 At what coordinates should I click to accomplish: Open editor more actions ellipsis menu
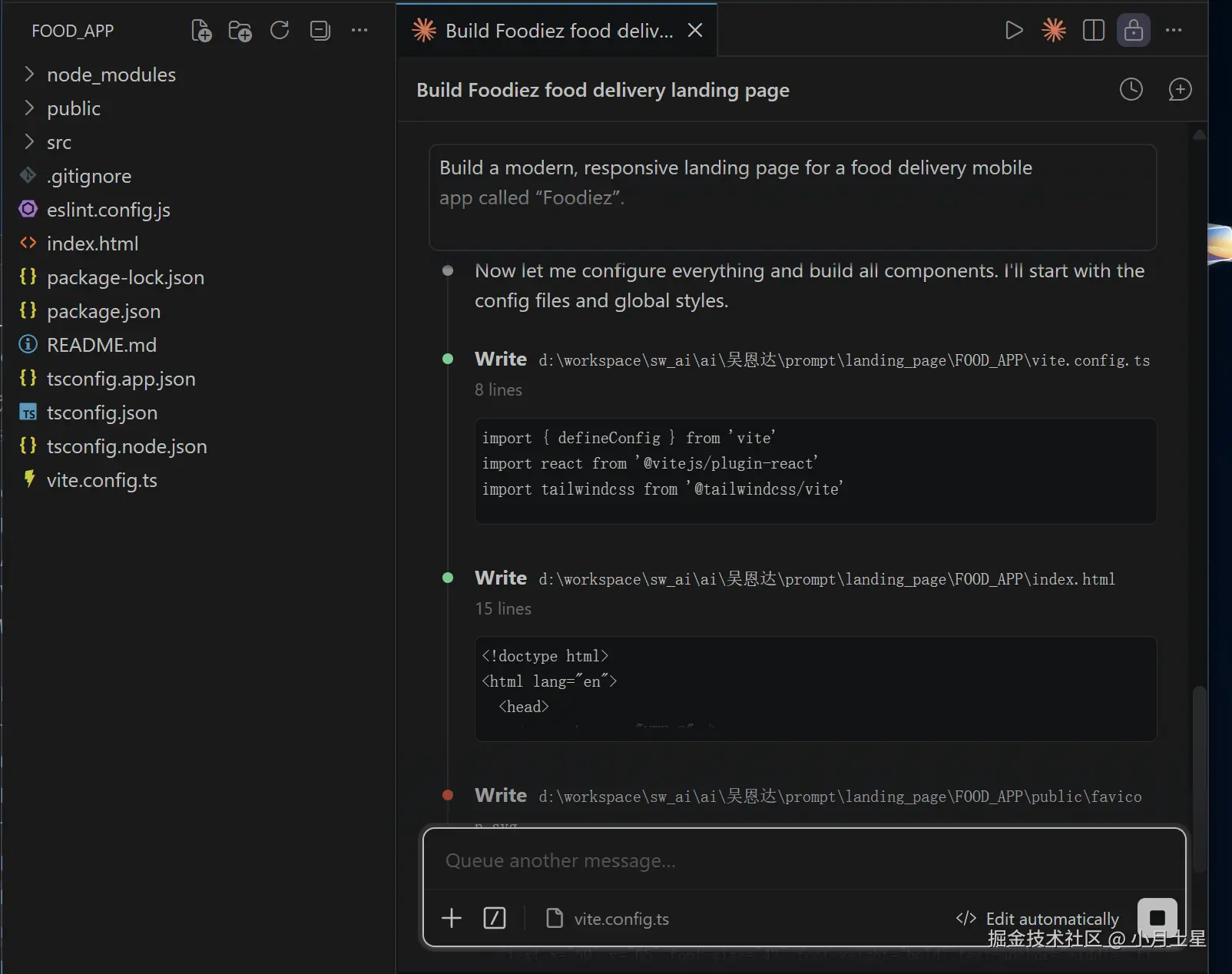tap(1174, 31)
